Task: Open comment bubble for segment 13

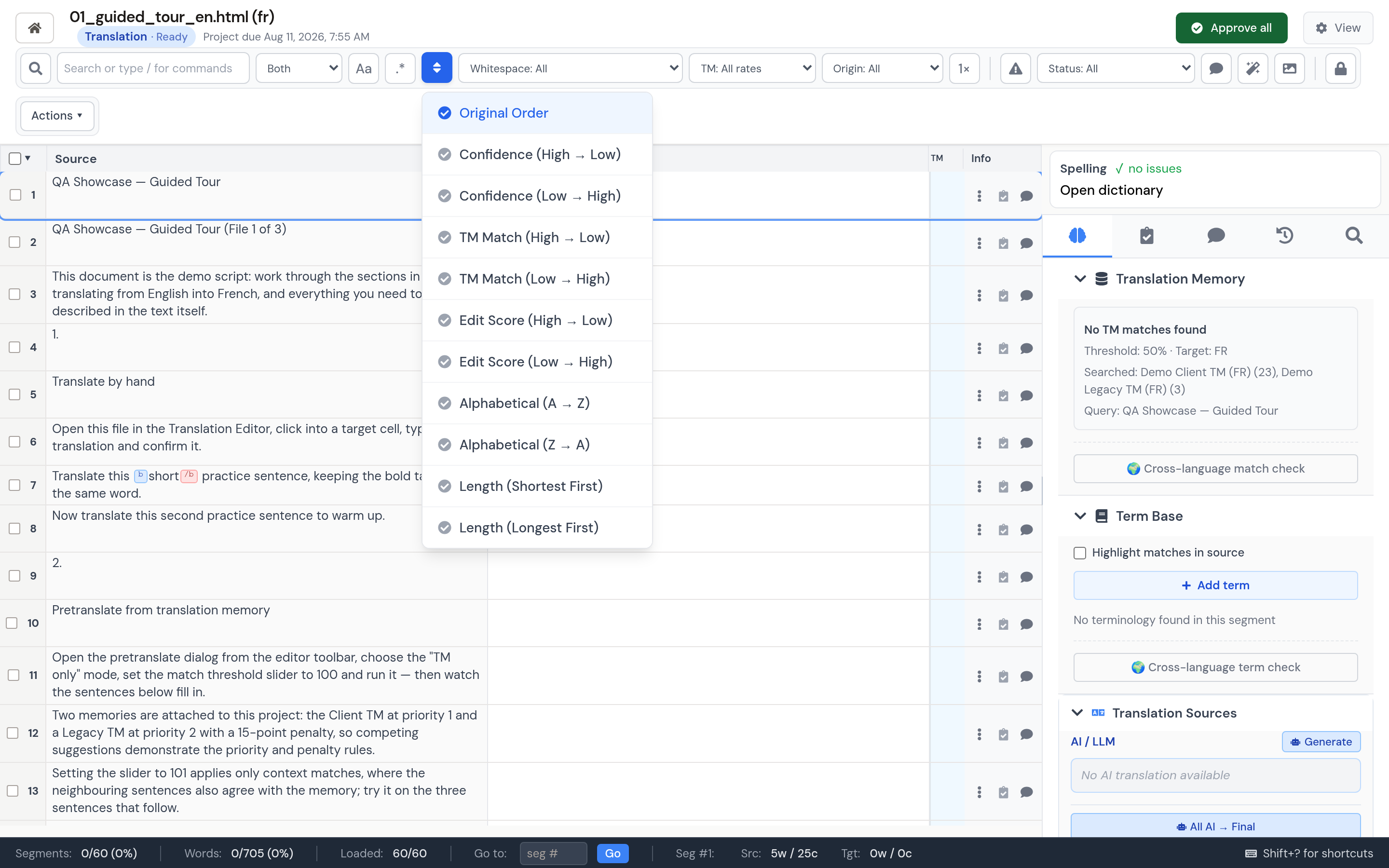Action: click(x=1027, y=792)
